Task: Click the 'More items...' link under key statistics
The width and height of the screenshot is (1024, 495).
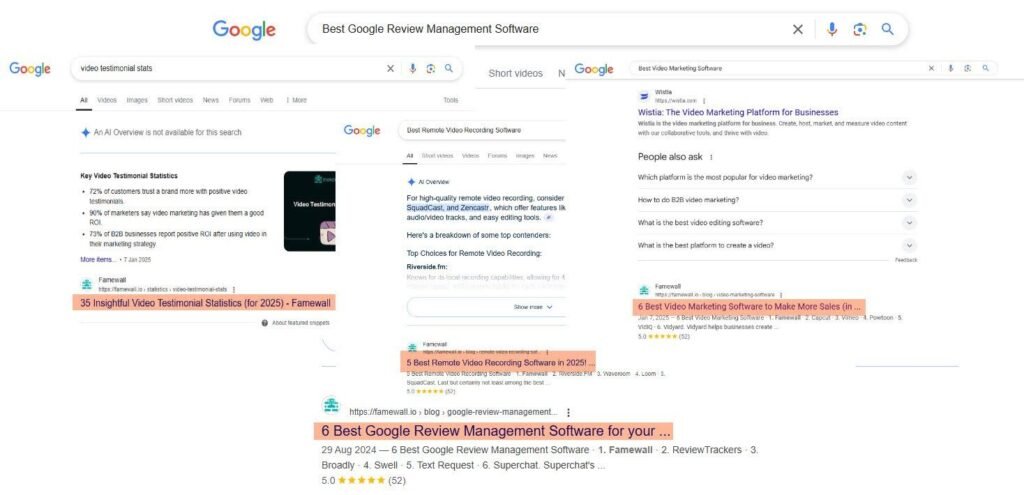Action: [x=98, y=259]
